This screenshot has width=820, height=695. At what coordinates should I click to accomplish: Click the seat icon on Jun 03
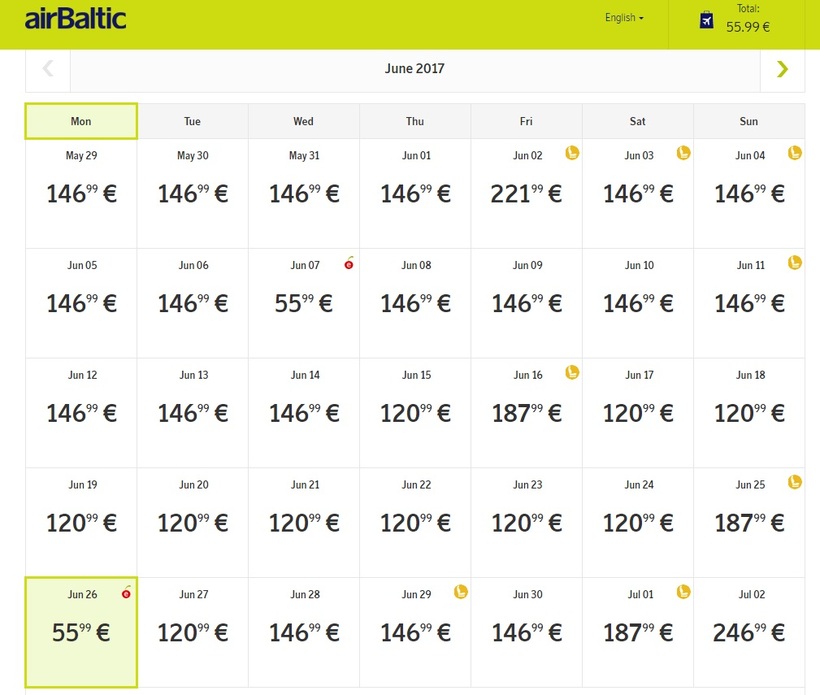pyautogui.click(x=684, y=153)
